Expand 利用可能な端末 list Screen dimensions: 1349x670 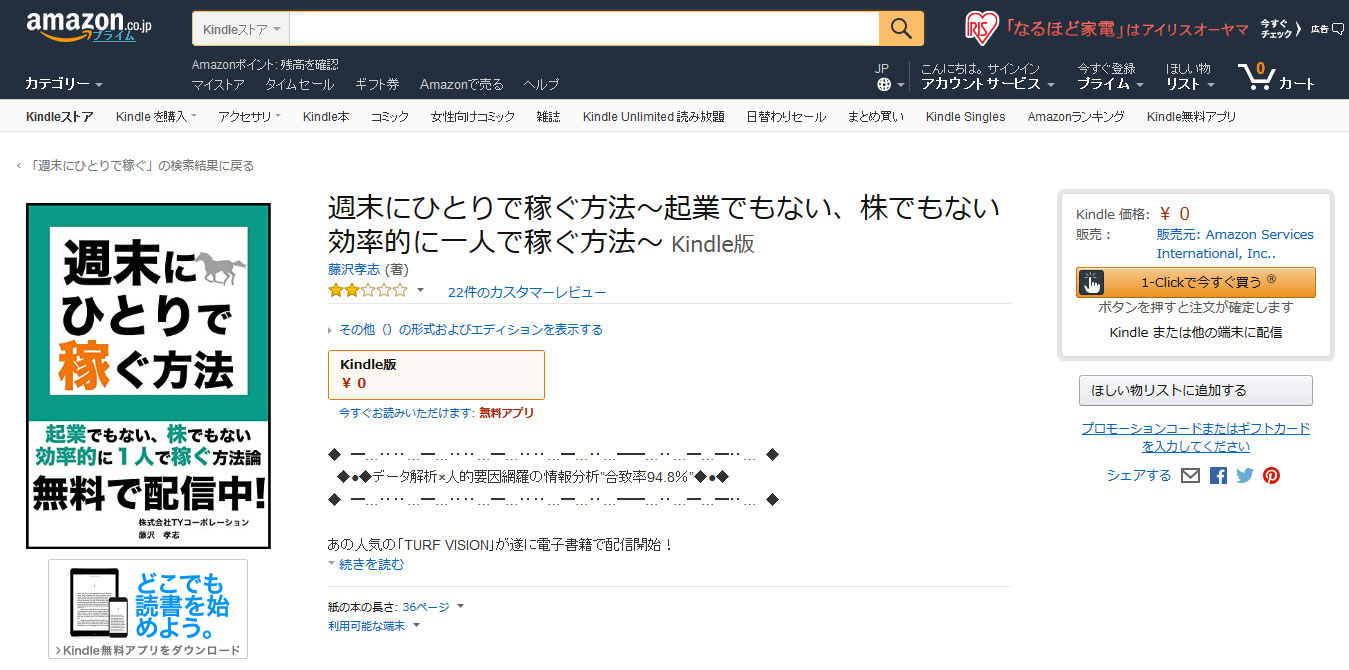(x=373, y=626)
